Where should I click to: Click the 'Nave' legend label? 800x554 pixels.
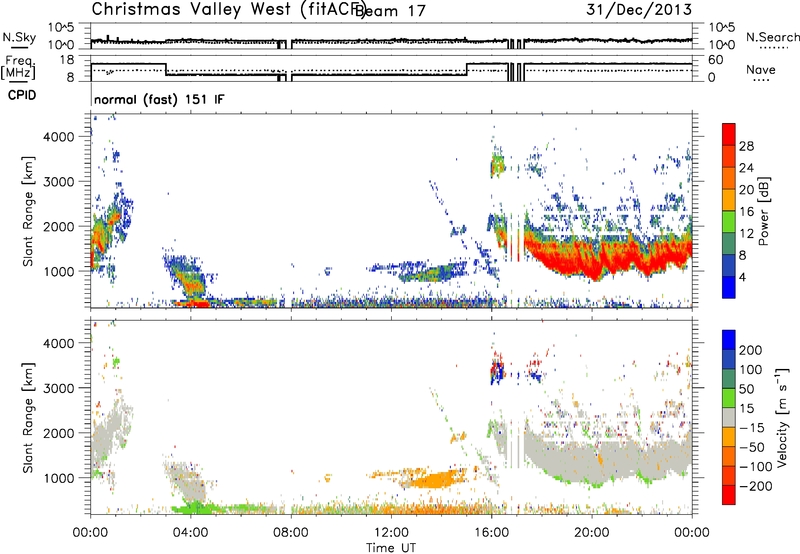760,69
